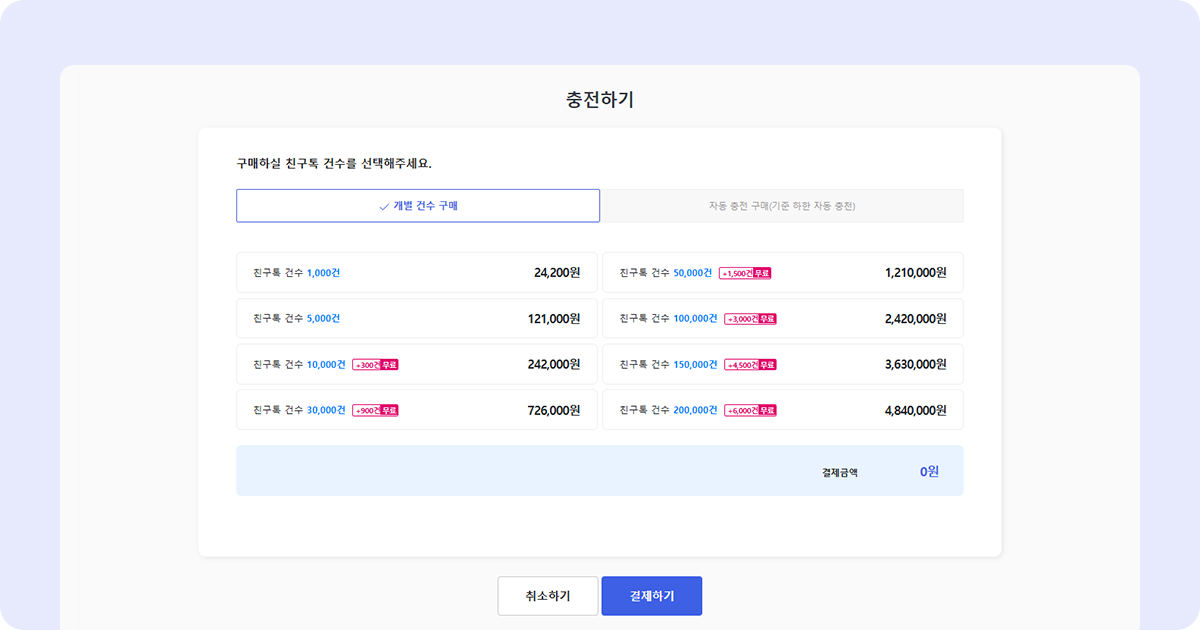This screenshot has height=630, width=1200.
Task: Click the 0원 payment total value
Action: pos(929,471)
